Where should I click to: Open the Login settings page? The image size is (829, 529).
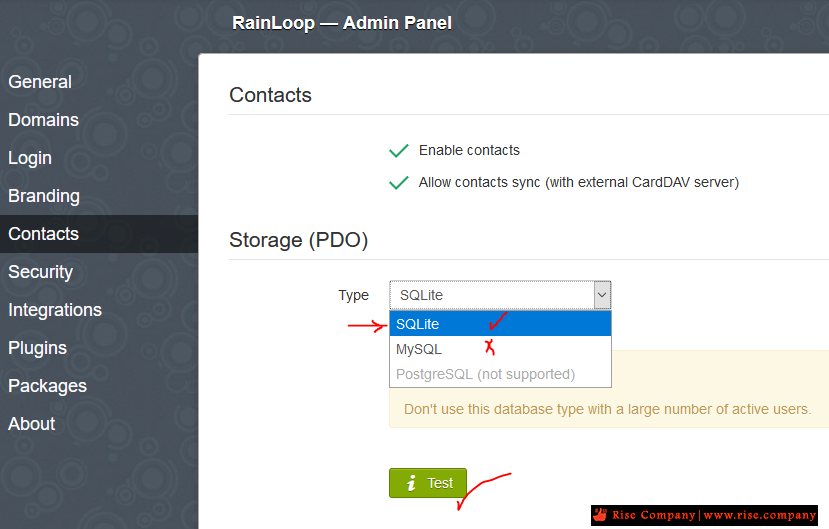coord(30,158)
